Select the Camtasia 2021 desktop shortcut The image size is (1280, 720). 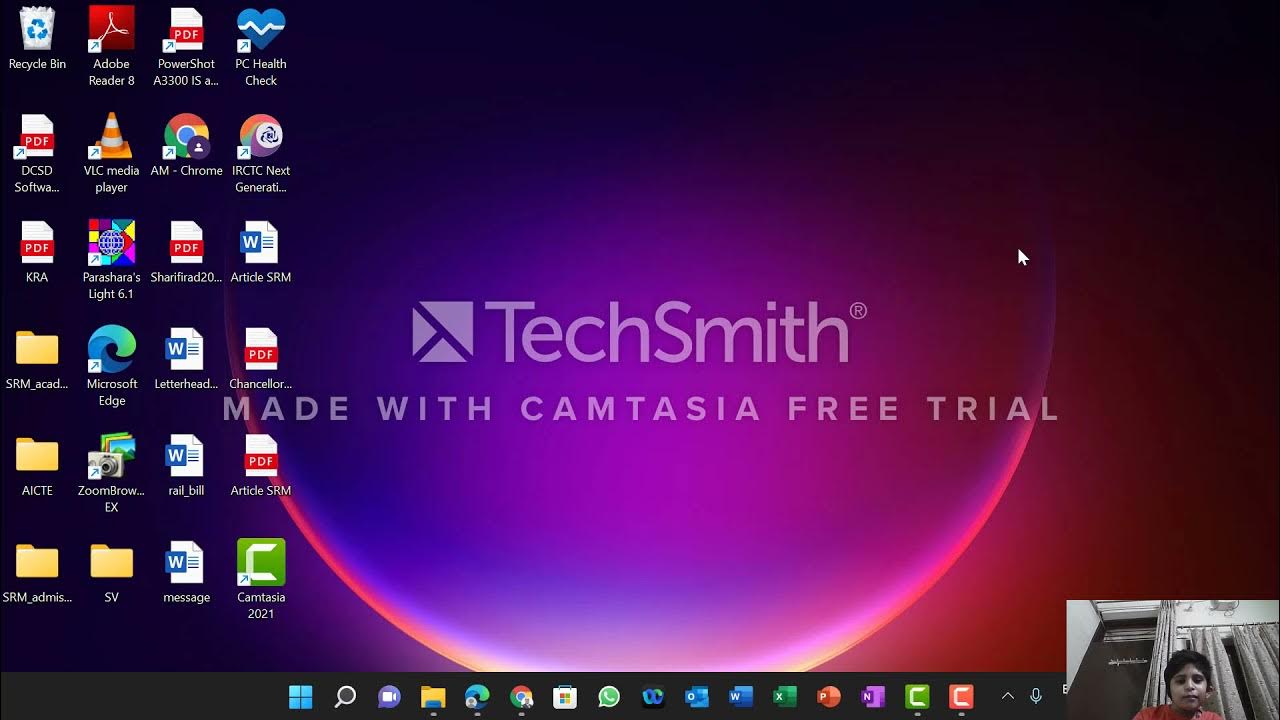261,580
